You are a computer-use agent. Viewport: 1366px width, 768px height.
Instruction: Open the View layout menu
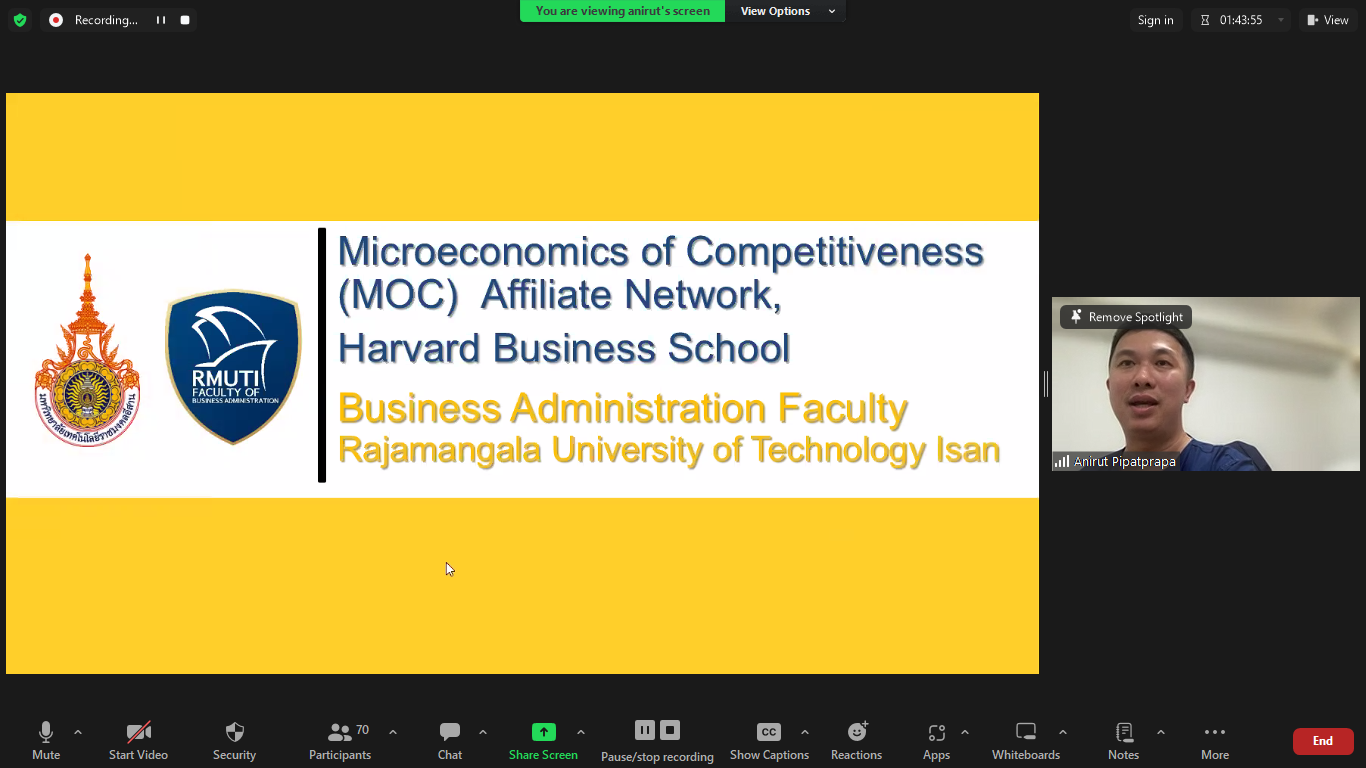[x=1328, y=20]
